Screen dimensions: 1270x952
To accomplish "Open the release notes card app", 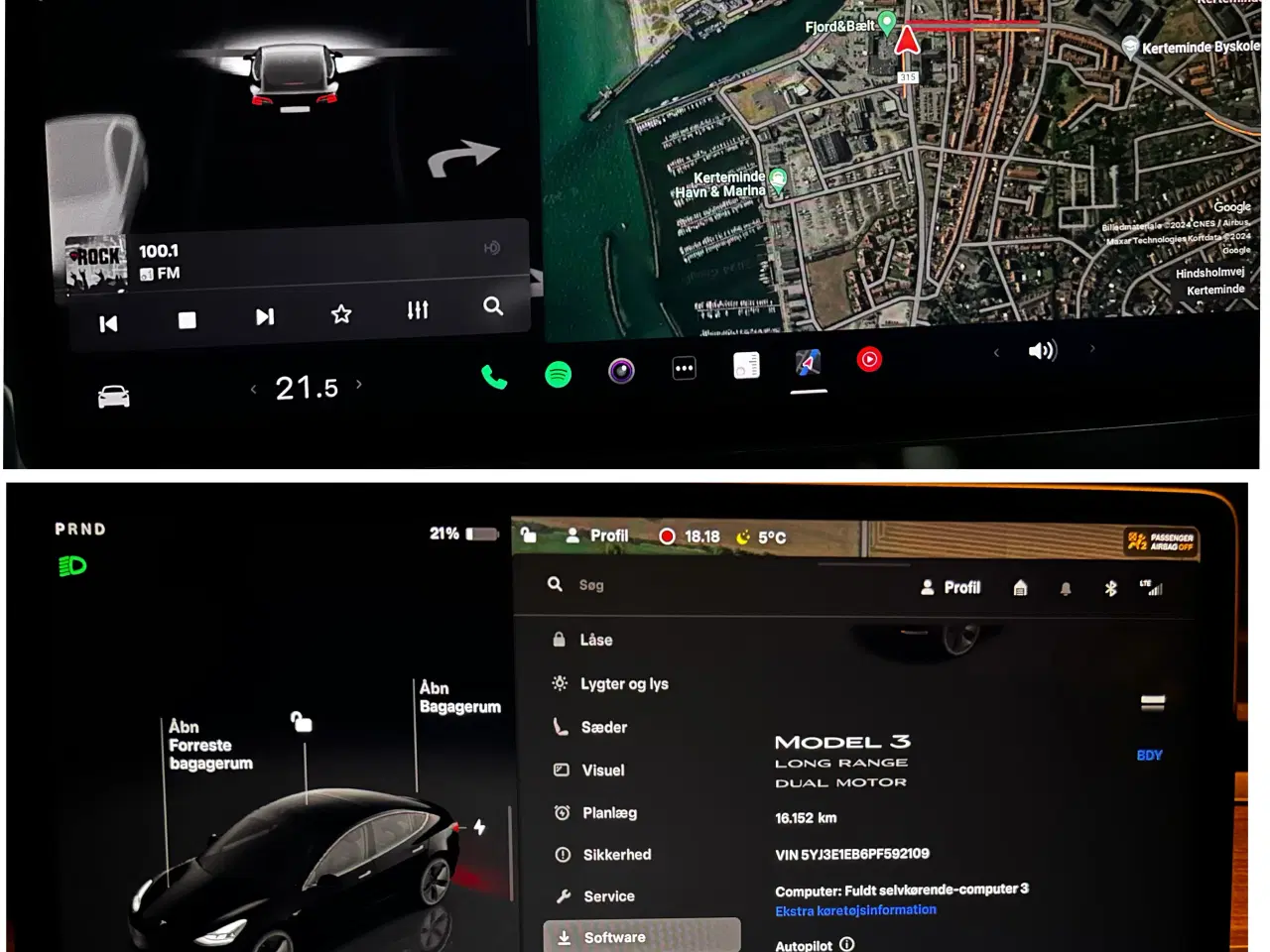I will tap(746, 366).
